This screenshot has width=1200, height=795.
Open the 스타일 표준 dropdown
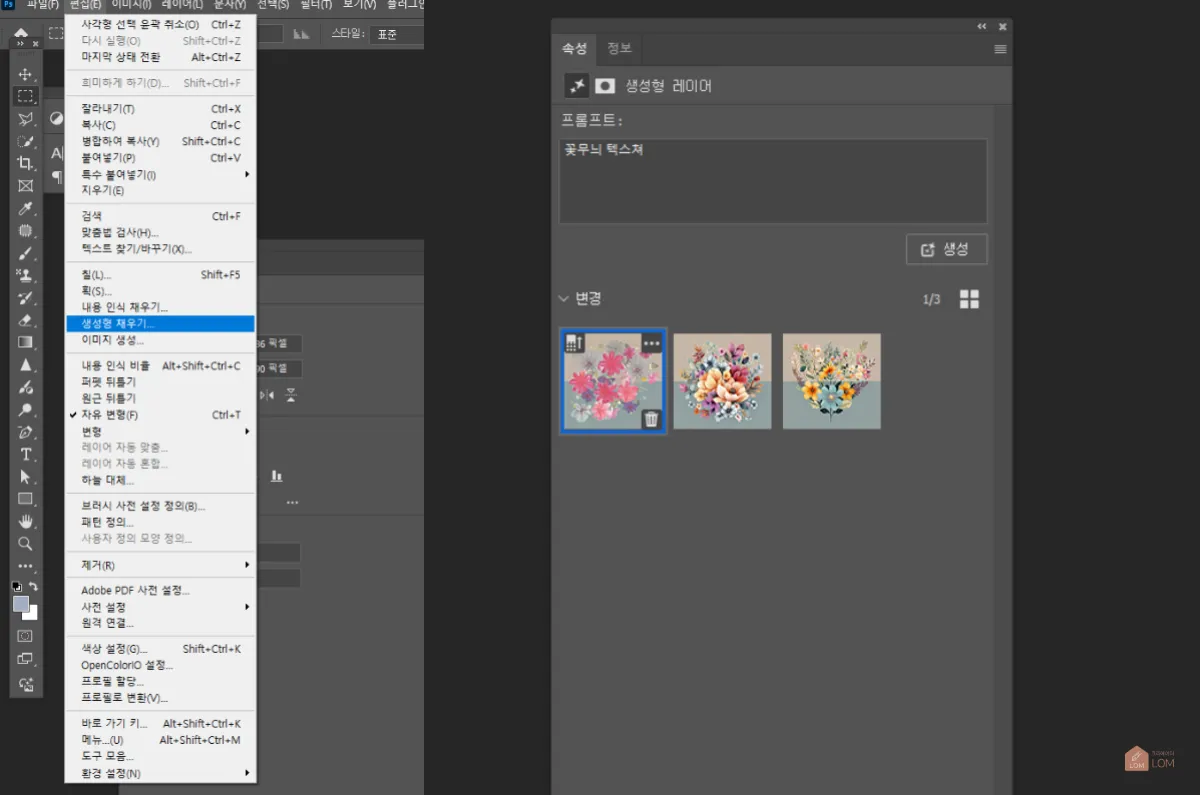[395, 34]
